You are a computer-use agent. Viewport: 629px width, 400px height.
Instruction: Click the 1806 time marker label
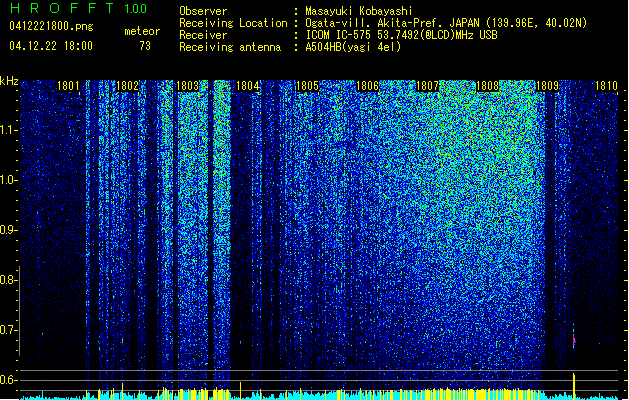367,86
